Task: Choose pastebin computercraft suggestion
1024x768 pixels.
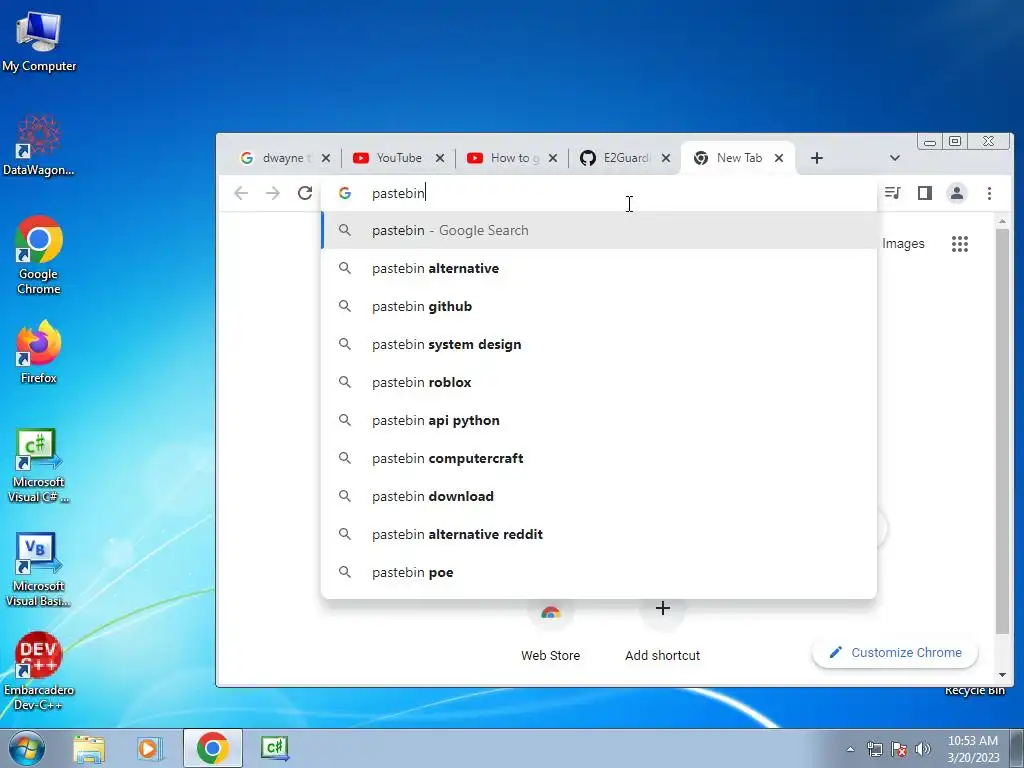Action: (x=598, y=458)
